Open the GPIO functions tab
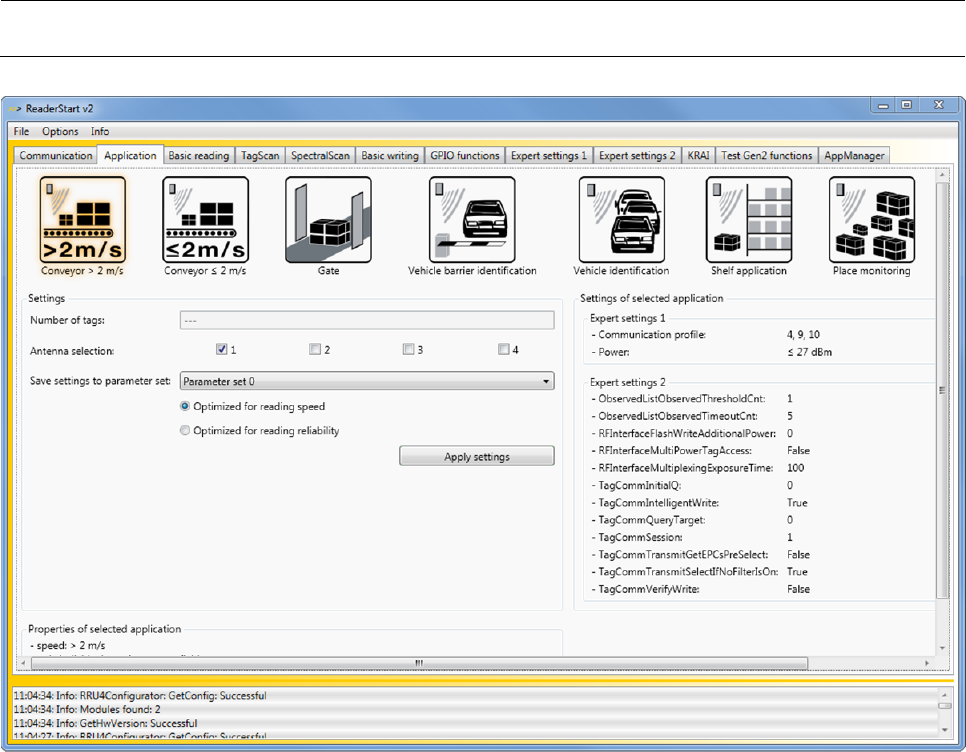 pyautogui.click(x=464, y=156)
